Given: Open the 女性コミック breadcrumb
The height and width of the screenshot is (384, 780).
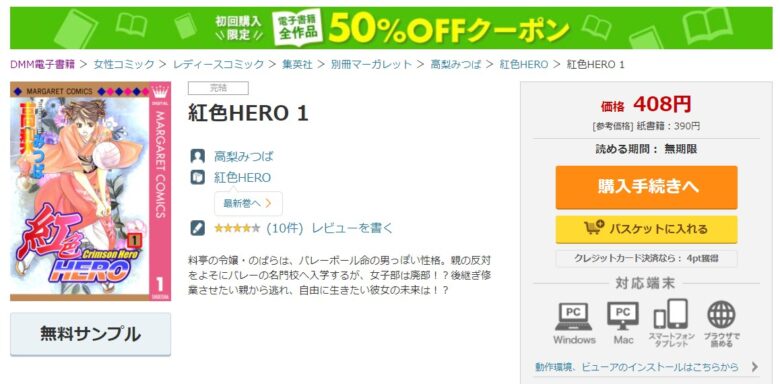Looking at the screenshot, I should tap(124, 64).
